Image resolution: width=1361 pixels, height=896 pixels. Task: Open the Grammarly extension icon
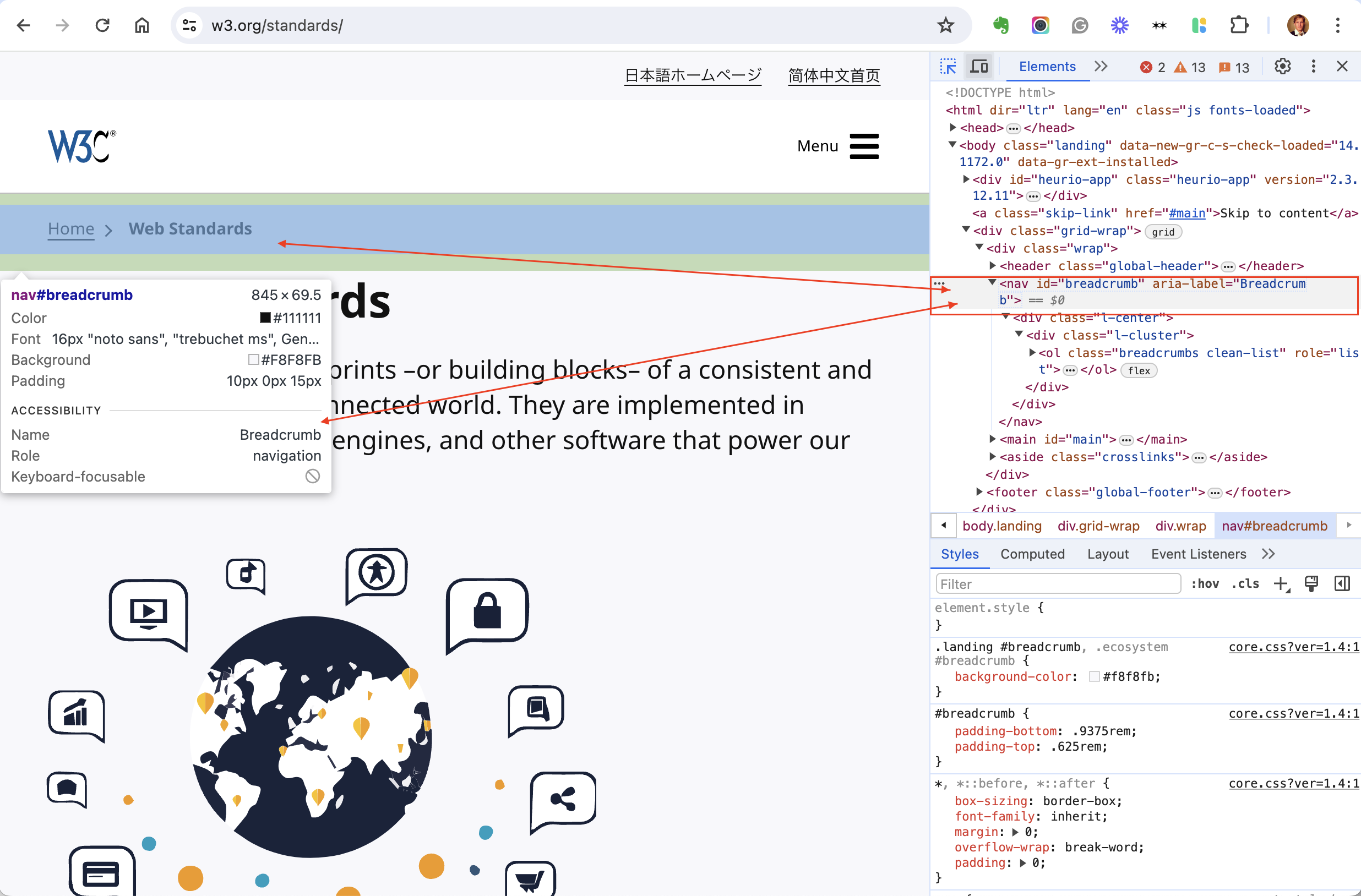pos(1080,25)
